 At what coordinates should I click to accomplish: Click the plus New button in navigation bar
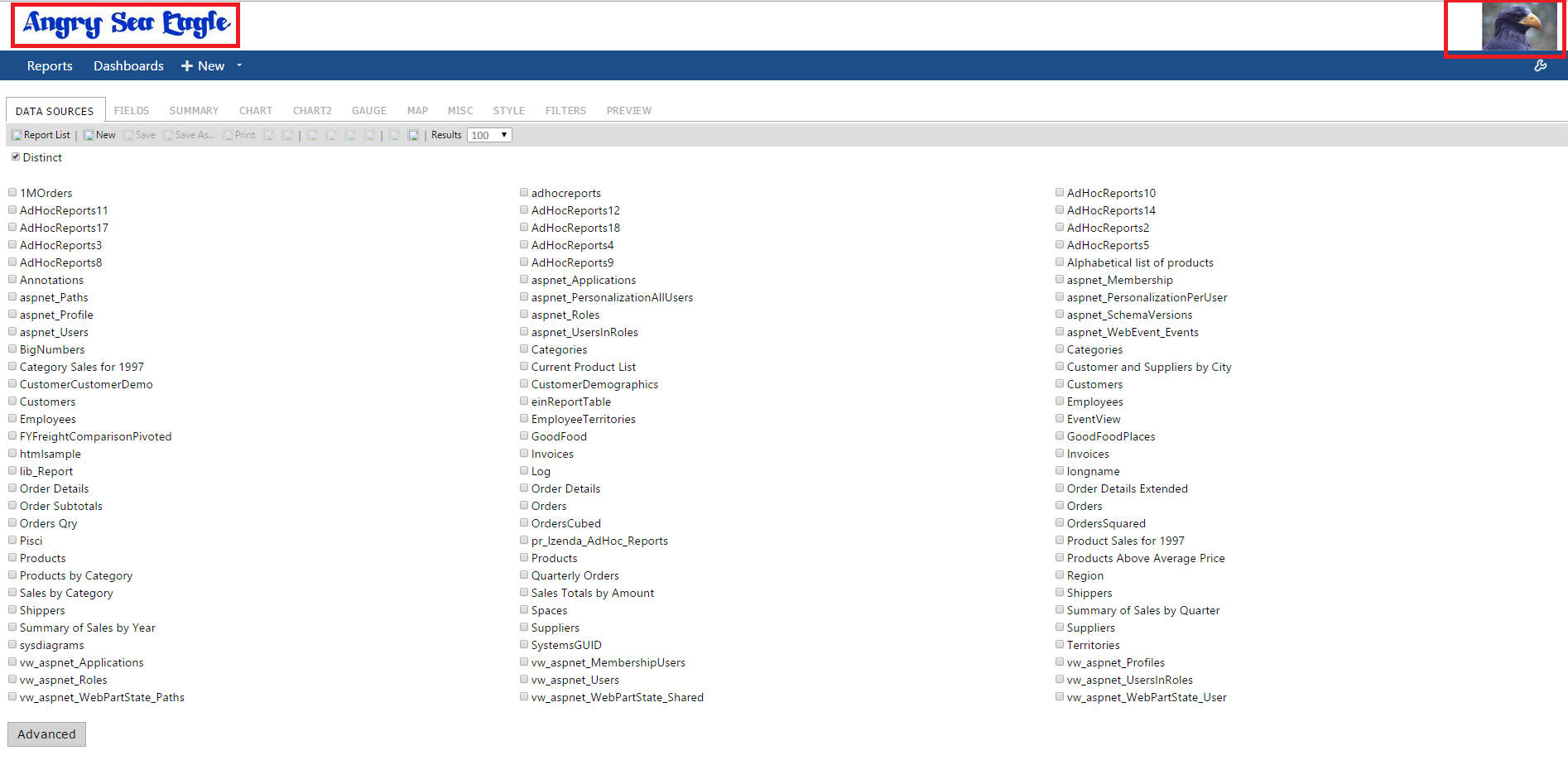pyautogui.click(x=203, y=65)
